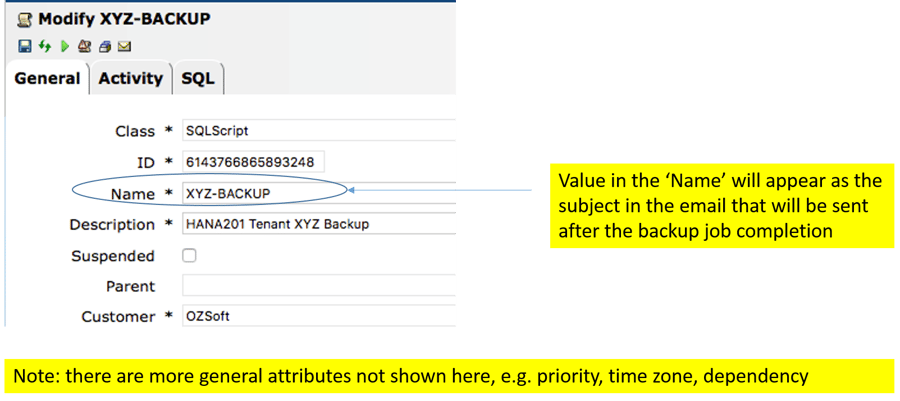Click the green run play icon

(65, 46)
